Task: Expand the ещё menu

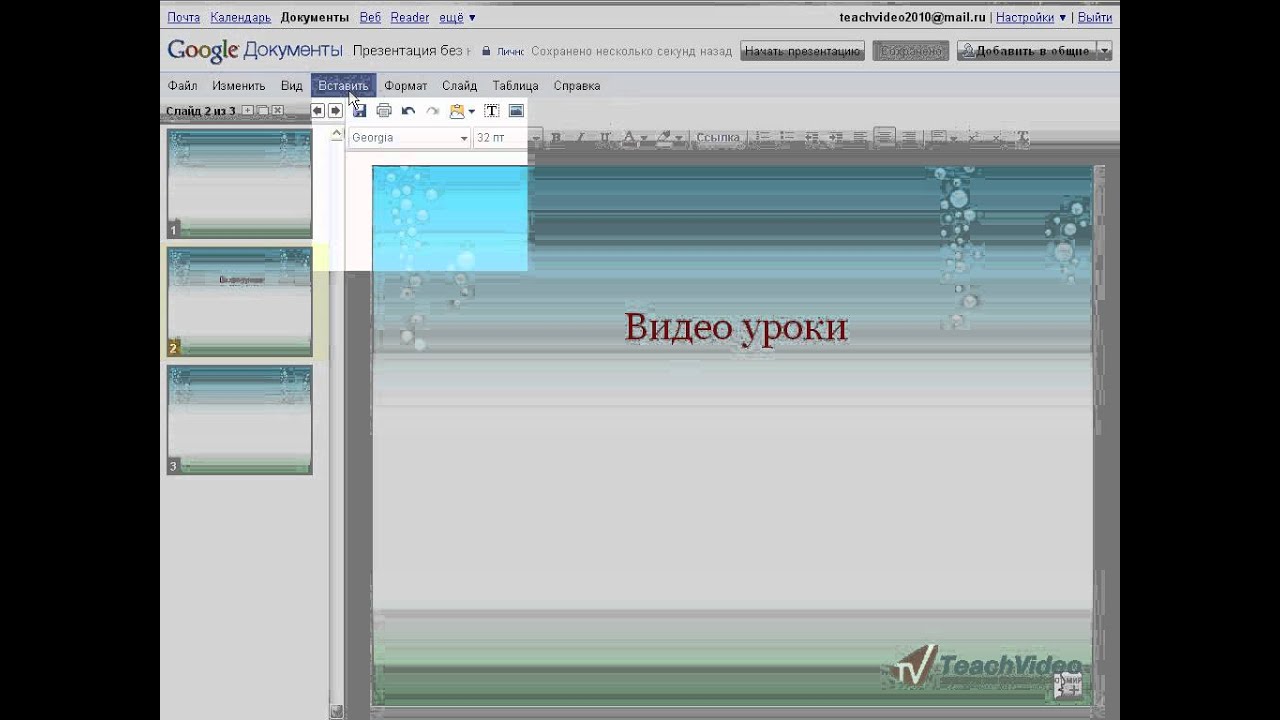Action: [457, 17]
